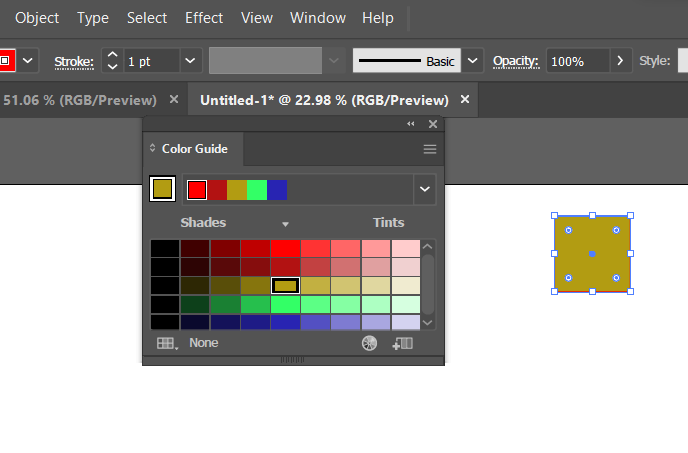
Task: Open the Object menu
Action: (x=37, y=18)
